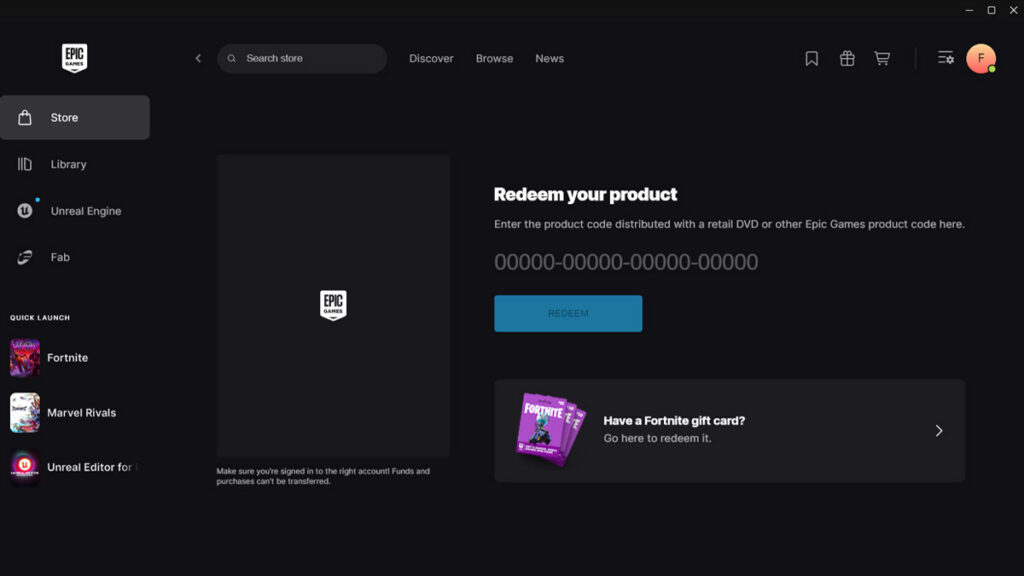Go back with the left chevron

(199, 58)
